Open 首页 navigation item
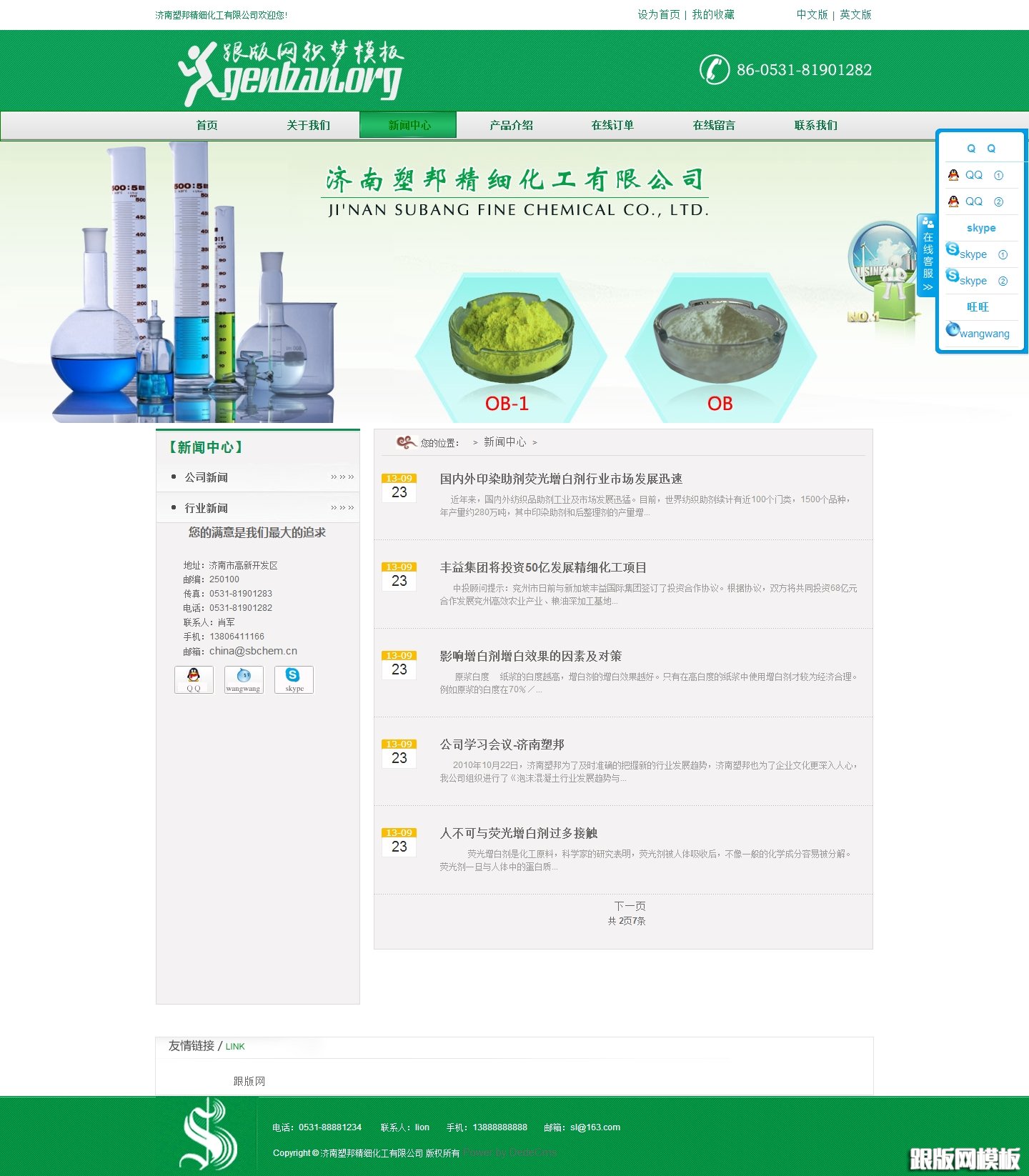 click(207, 125)
